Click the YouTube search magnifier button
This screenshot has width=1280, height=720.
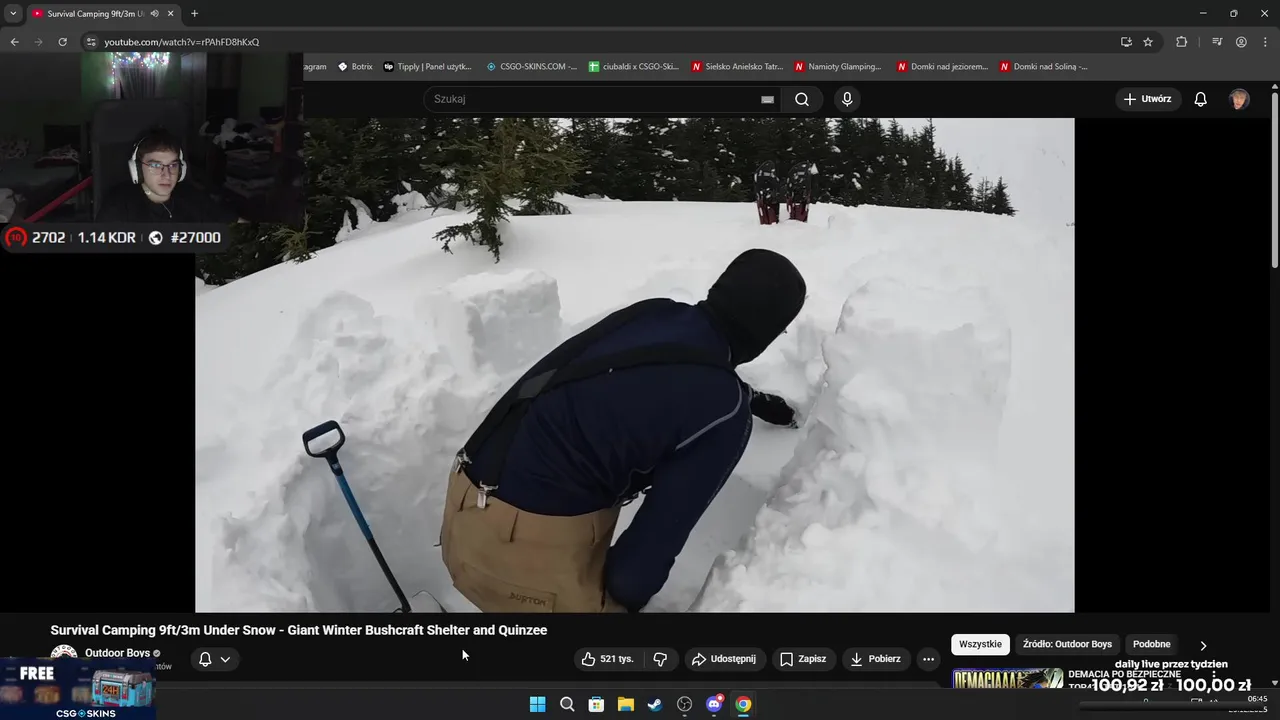tap(802, 99)
